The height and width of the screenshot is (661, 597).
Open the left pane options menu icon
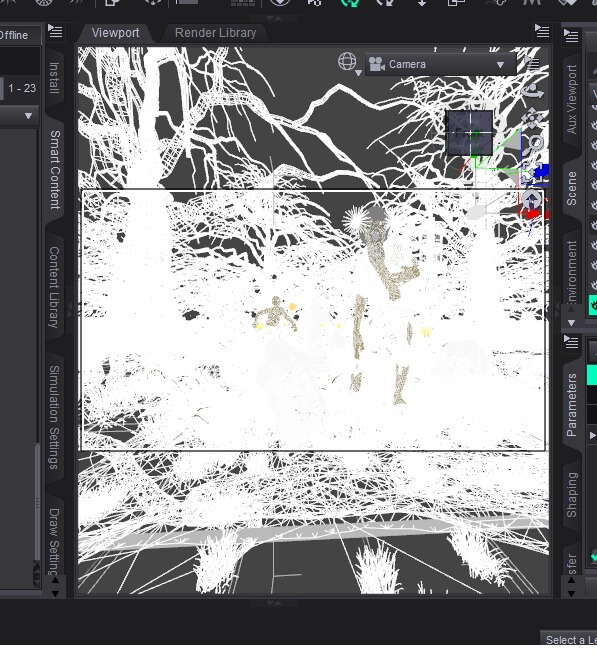pos(55,31)
